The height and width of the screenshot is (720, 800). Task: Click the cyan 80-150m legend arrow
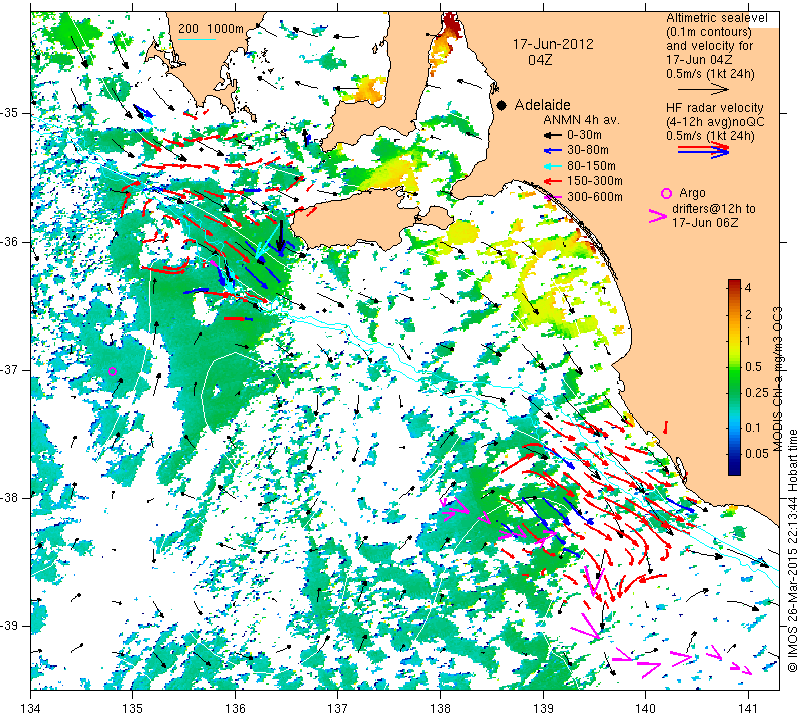pyautogui.click(x=552, y=166)
